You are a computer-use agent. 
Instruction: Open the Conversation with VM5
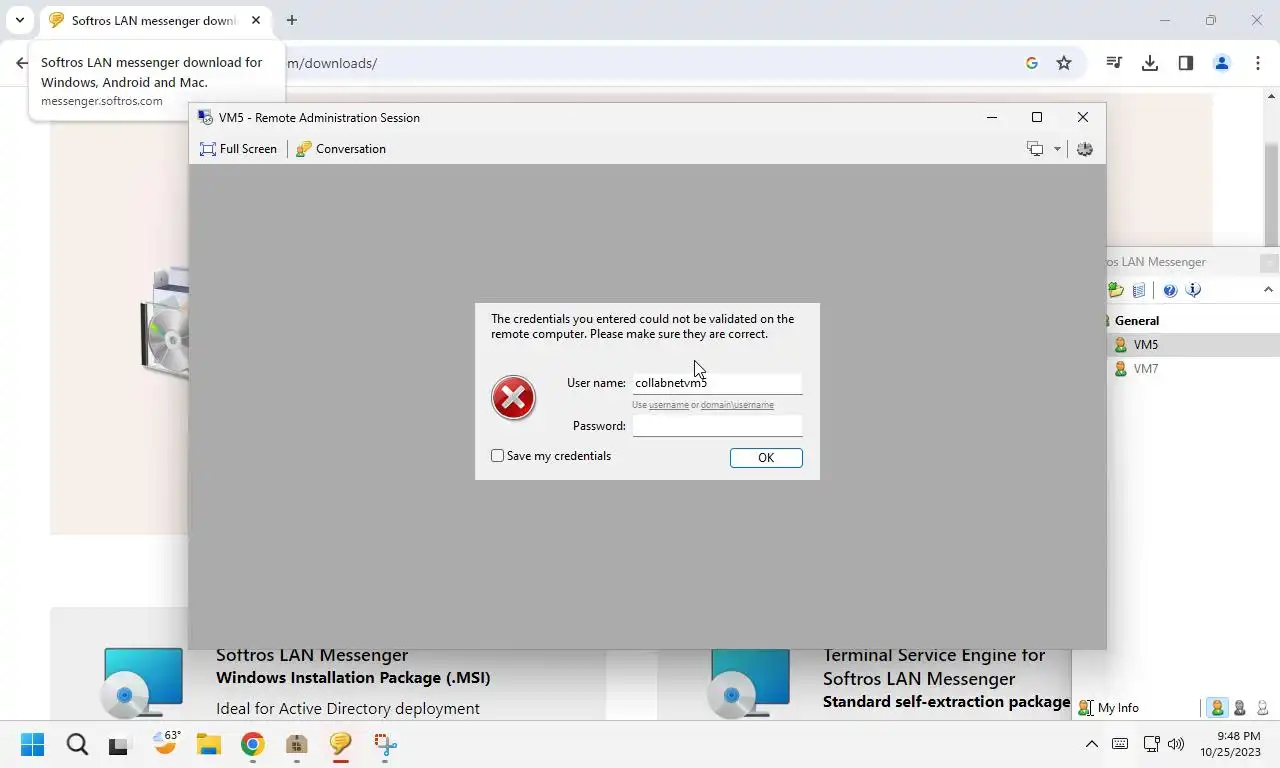tap(341, 149)
